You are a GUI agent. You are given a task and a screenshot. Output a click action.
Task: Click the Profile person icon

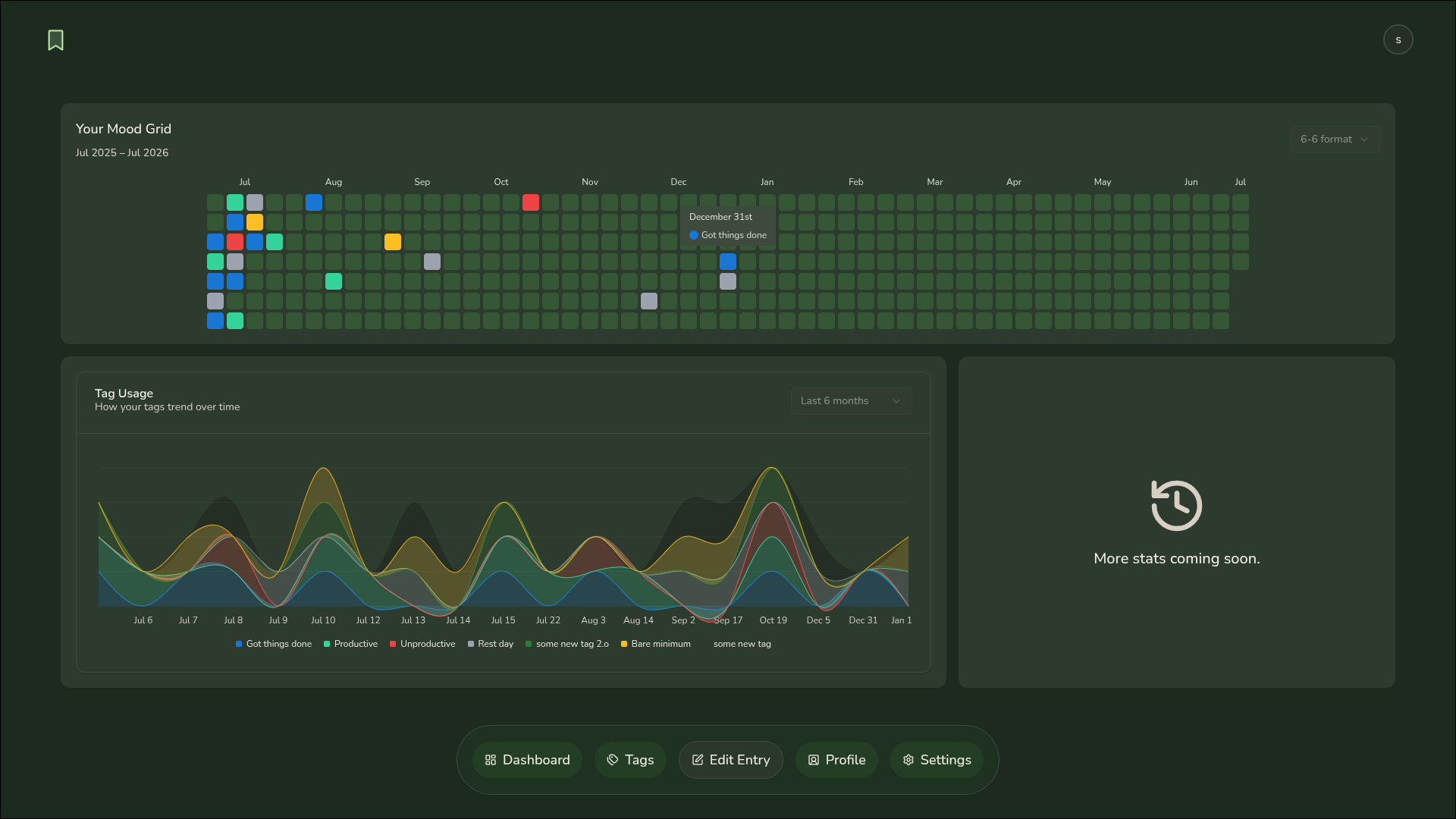point(814,760)
